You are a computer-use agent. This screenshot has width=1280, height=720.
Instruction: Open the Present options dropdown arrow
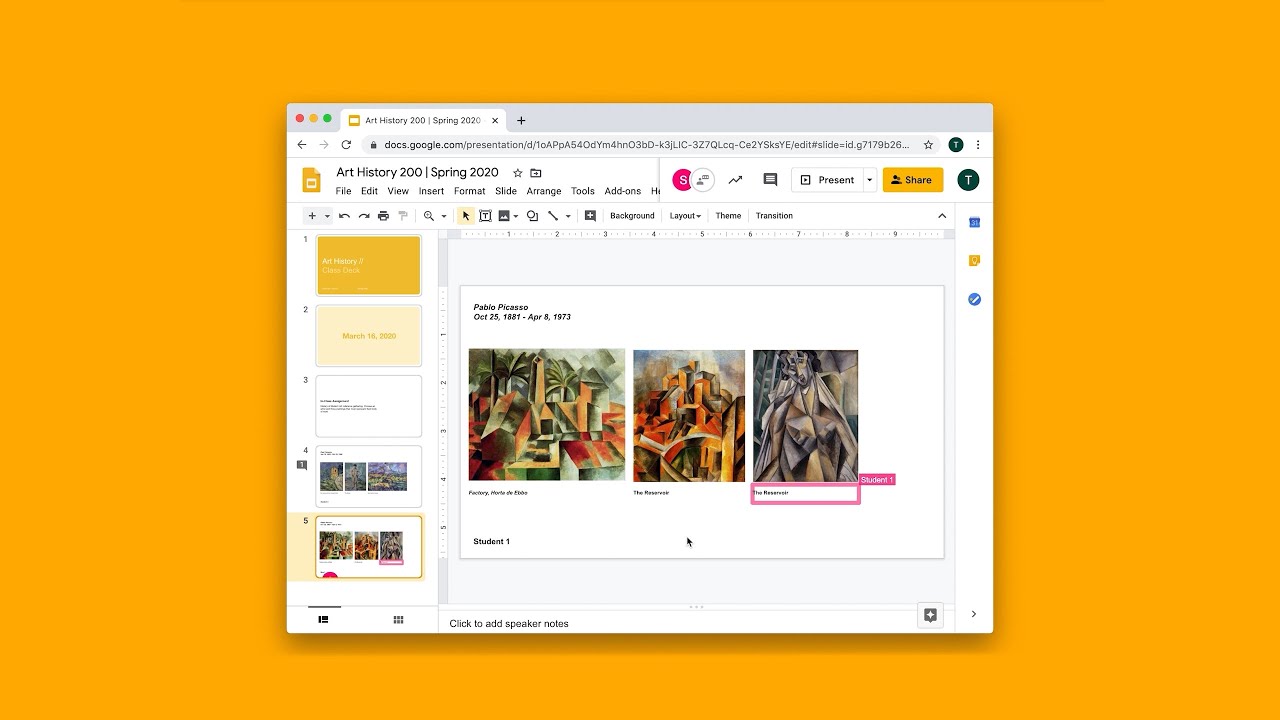coord(869,180)
